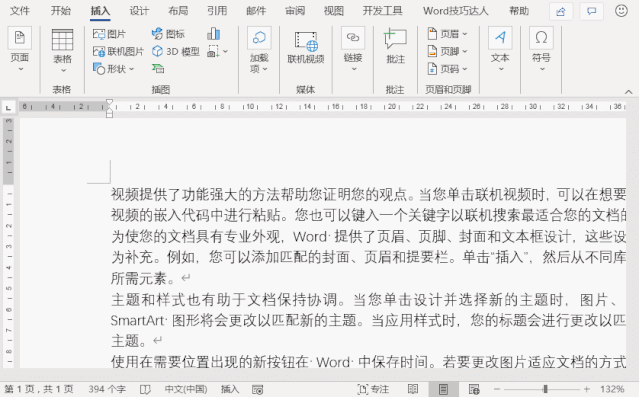The height and width of the screenshot is (397, 639).
Task: Select the 插入 Insert tab
Action: (100, 11)
